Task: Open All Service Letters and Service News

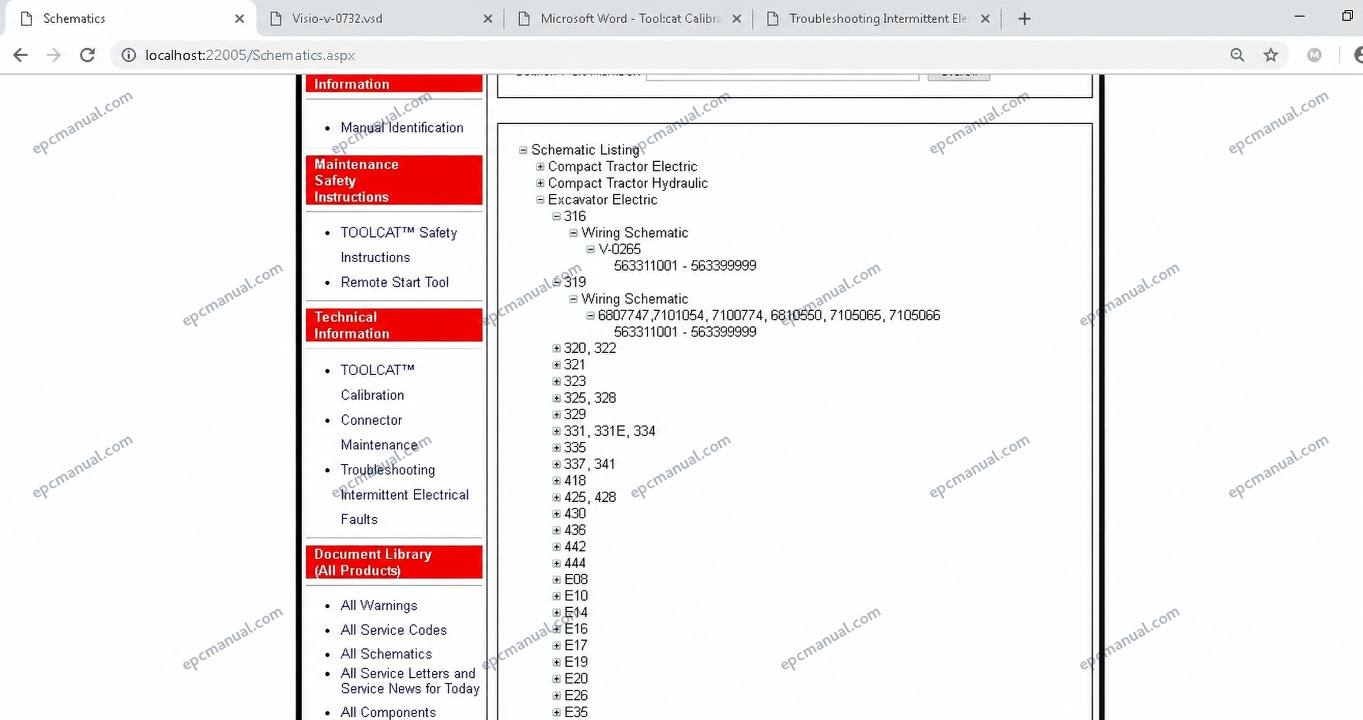Action: tap(410, 681)
